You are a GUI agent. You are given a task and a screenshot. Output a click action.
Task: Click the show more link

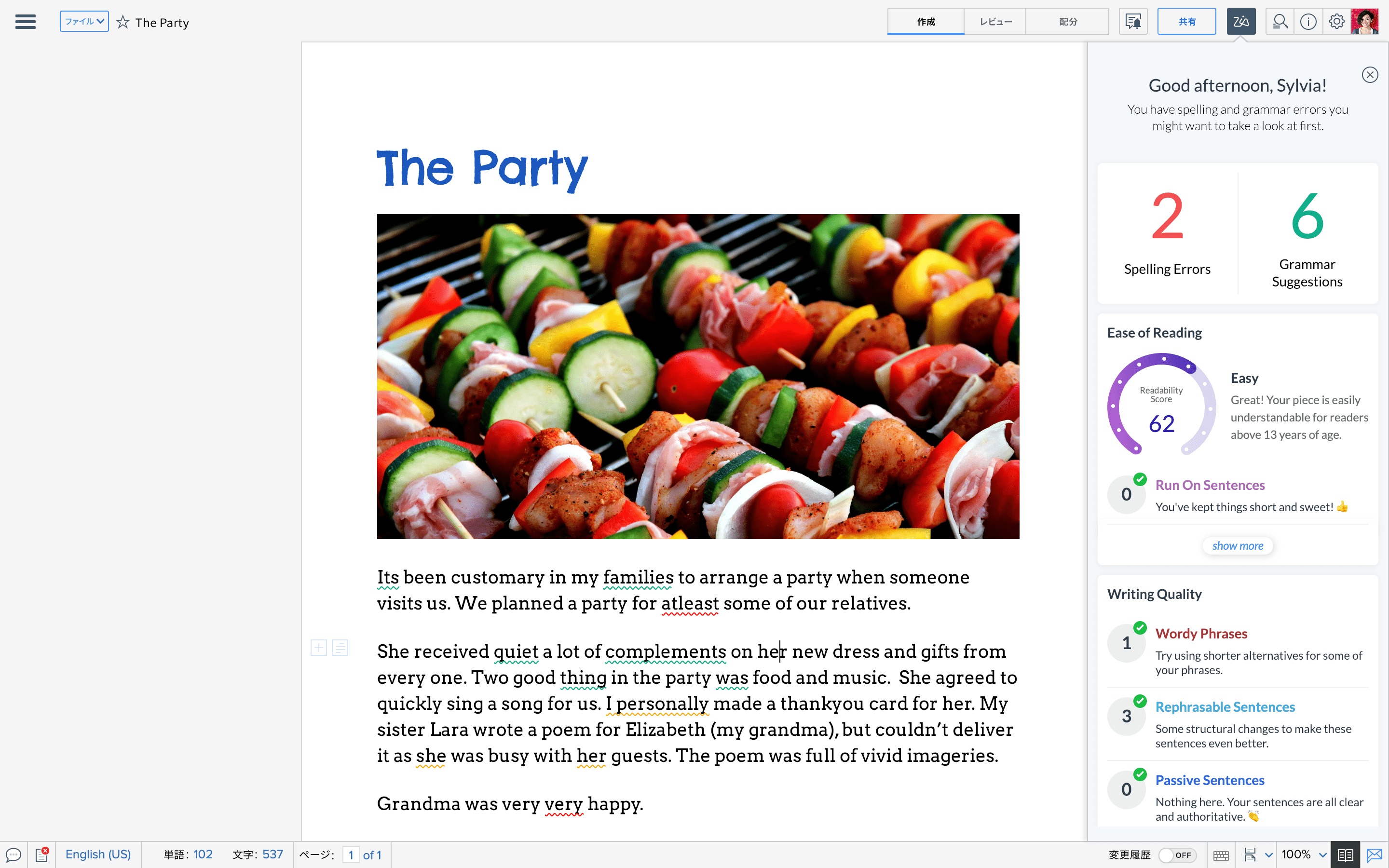tap(1238, 545)
